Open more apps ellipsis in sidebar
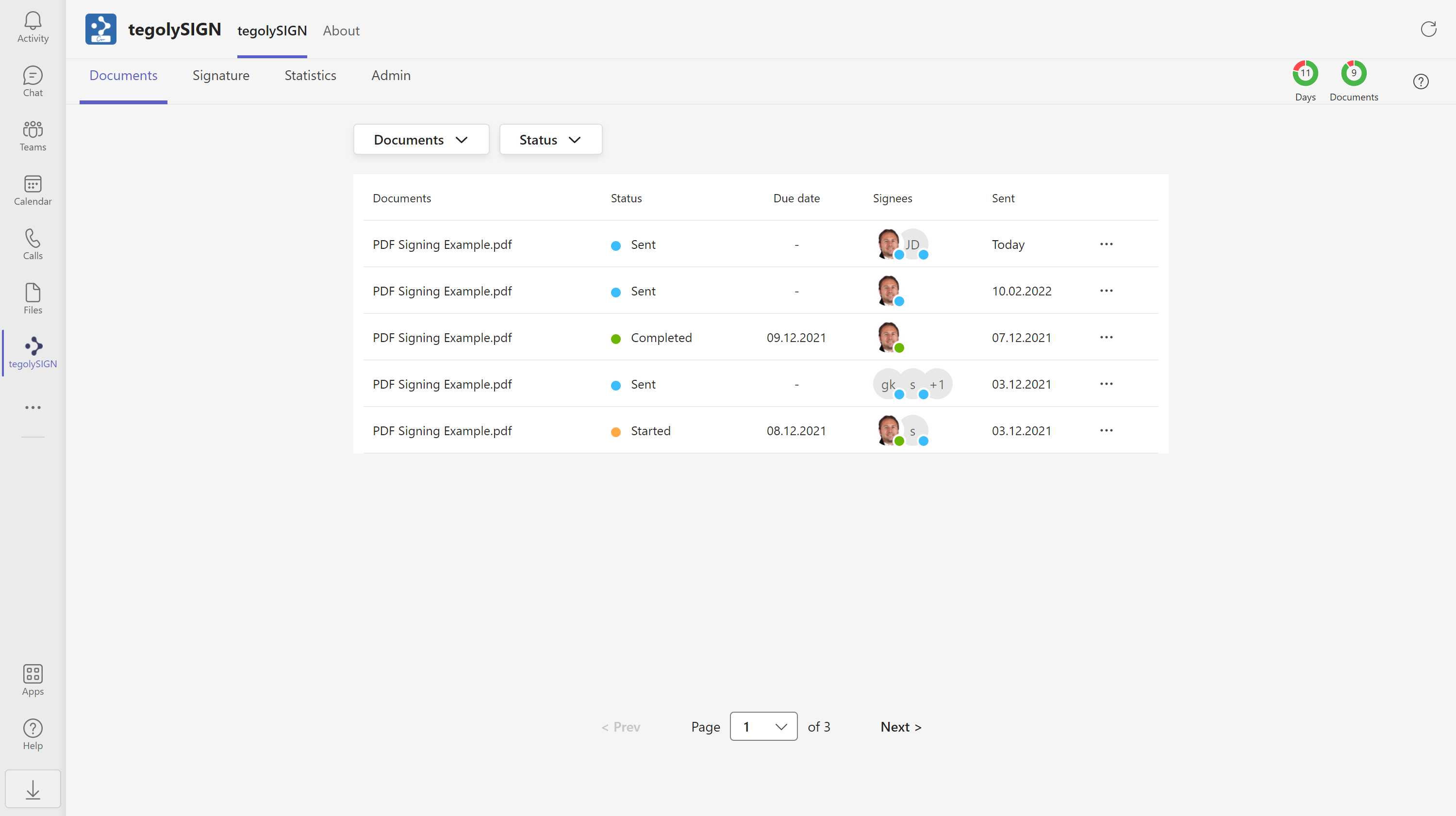This screenshot has width=1456, height=816. tap(33, 408)
